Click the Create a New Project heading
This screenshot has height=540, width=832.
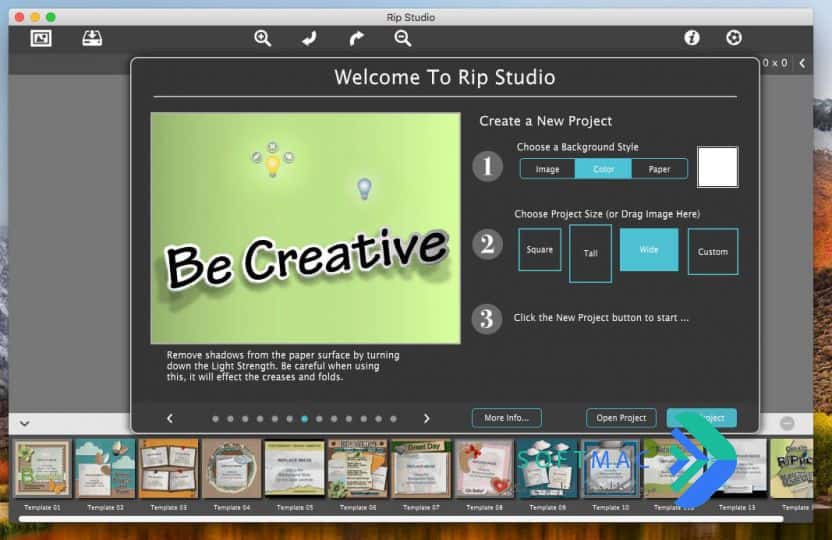pyautogui.click(x=545, y=121)
